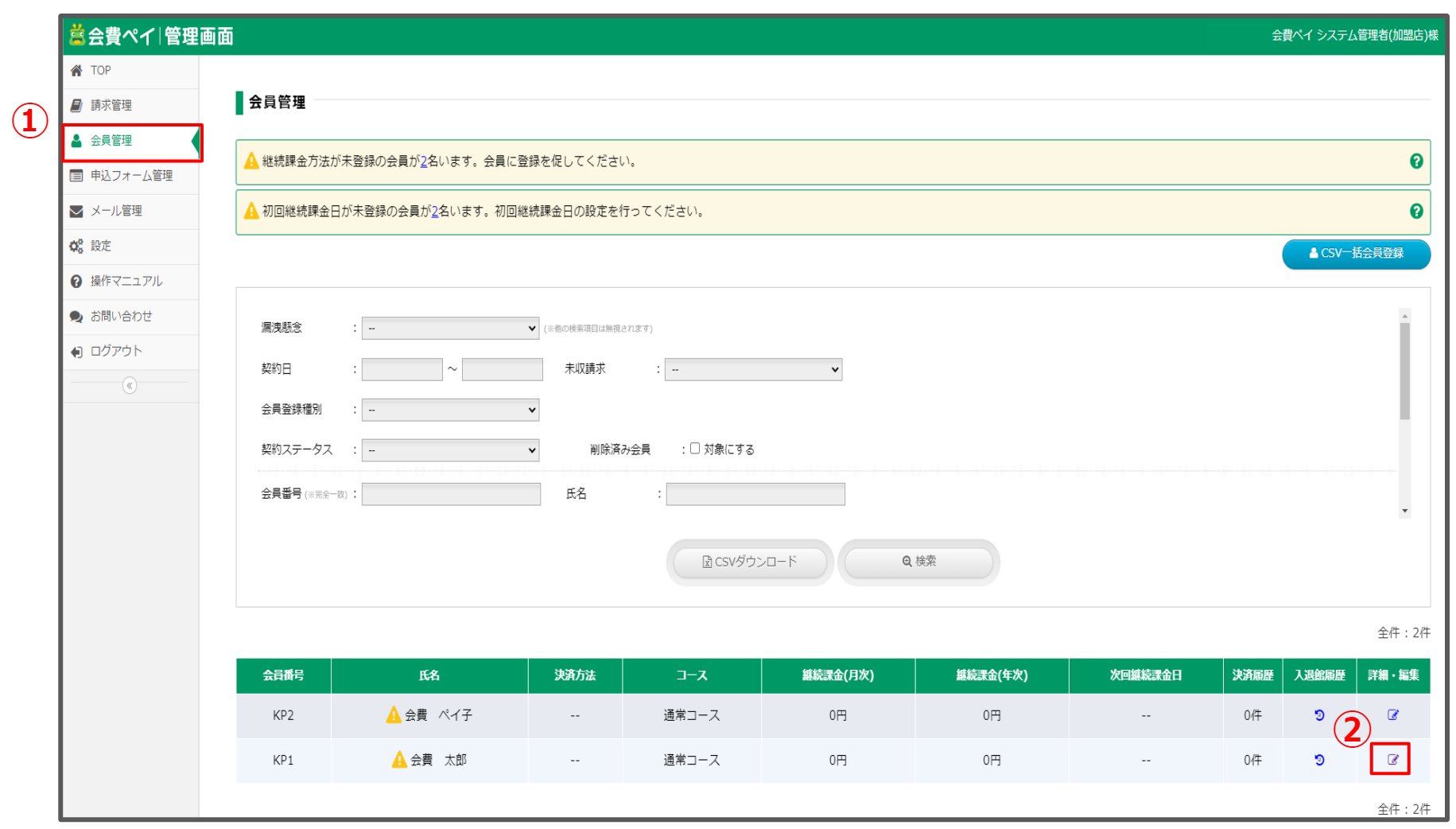Click the CSV一括会員登録 button

1356,254
